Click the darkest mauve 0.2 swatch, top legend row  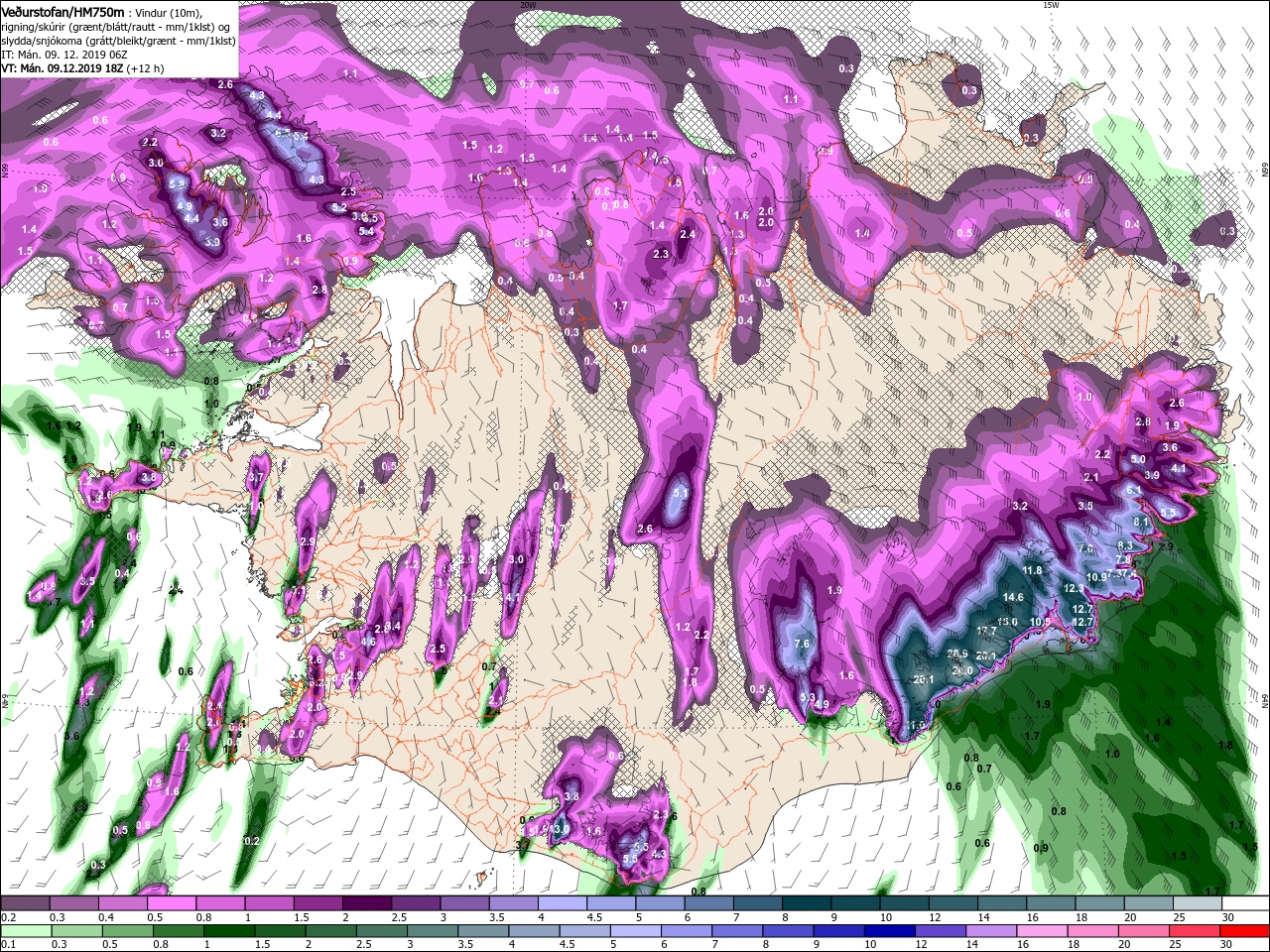[25, 904]
